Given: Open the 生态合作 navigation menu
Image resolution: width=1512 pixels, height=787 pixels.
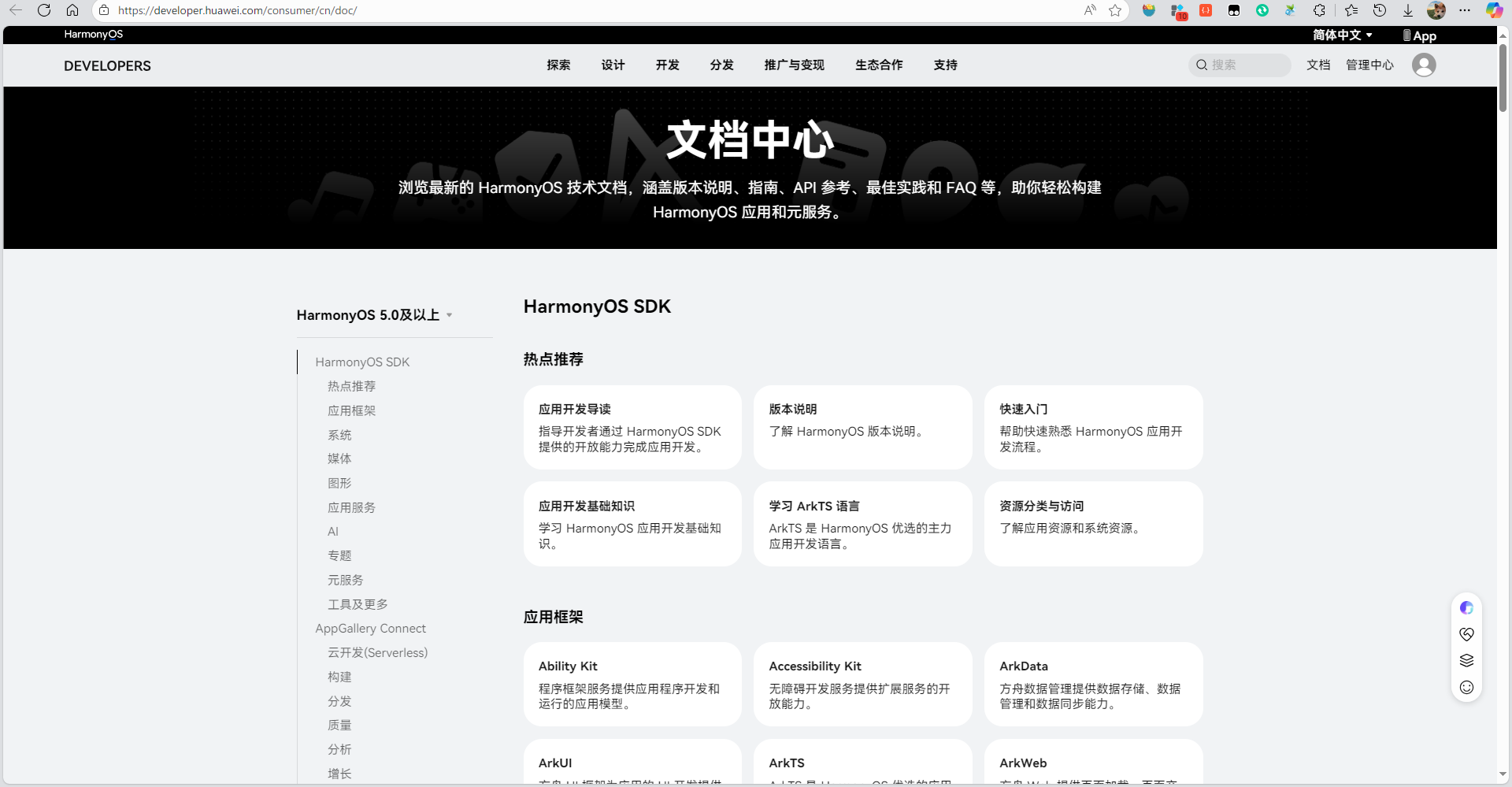Looking at the screenshot, I should coord(879,65).
